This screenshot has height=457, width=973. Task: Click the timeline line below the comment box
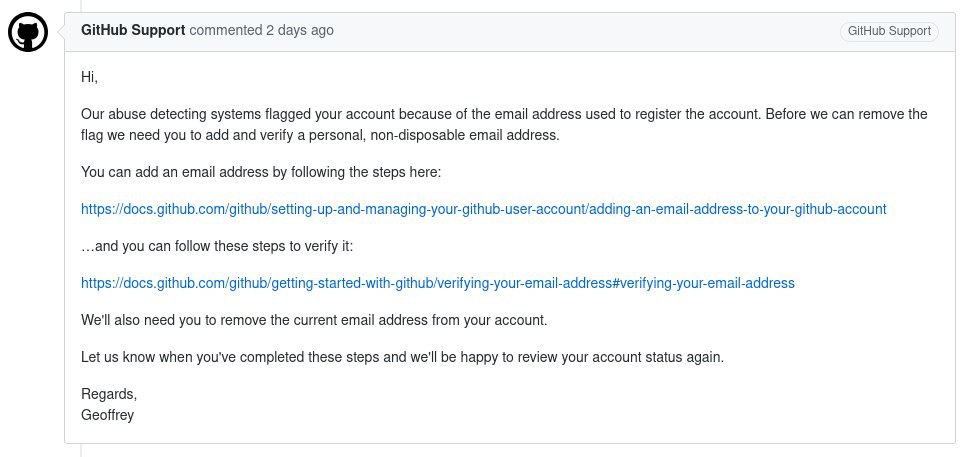tap(81, 451)
